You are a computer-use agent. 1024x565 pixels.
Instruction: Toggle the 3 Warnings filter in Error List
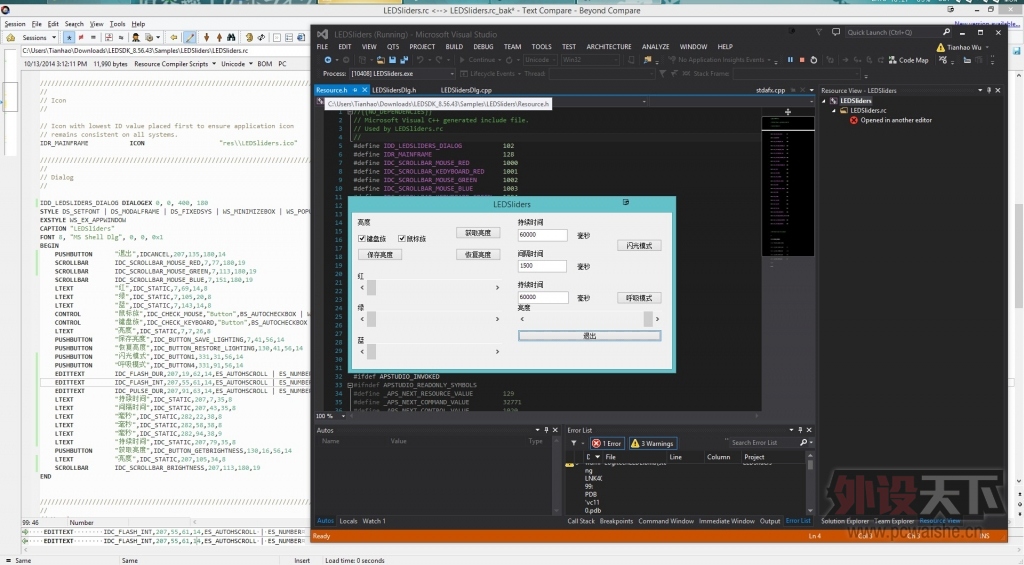pos(652,444)
